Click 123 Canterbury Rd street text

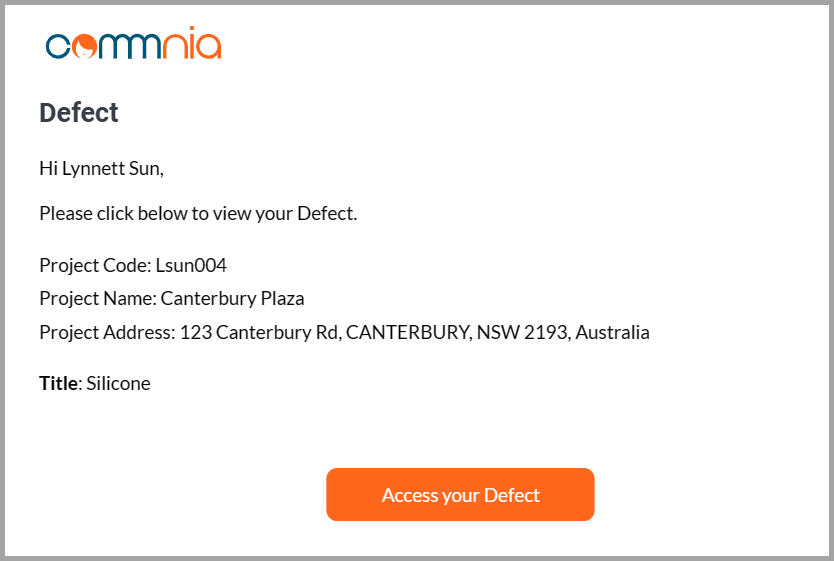pyautogui.click(x=259, y=332)
